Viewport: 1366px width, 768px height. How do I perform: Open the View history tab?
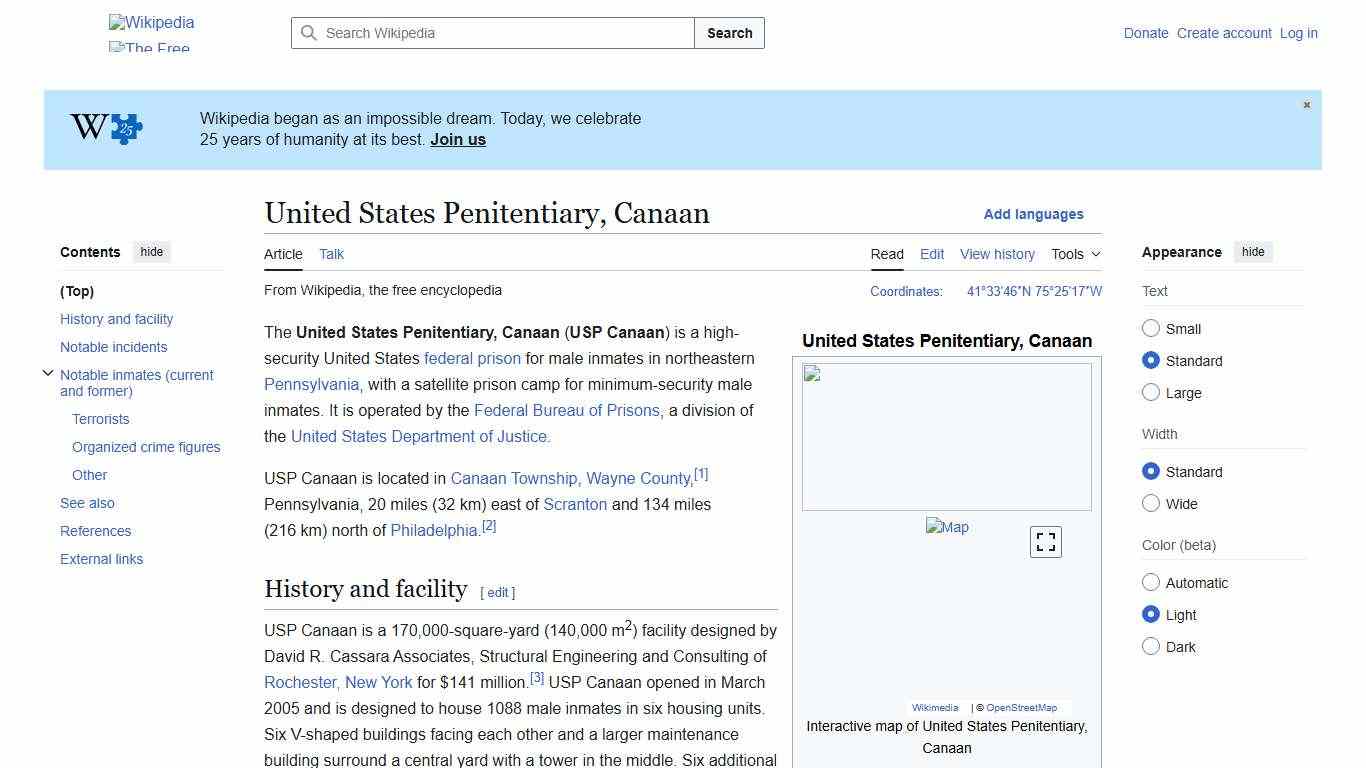[997, 254]
